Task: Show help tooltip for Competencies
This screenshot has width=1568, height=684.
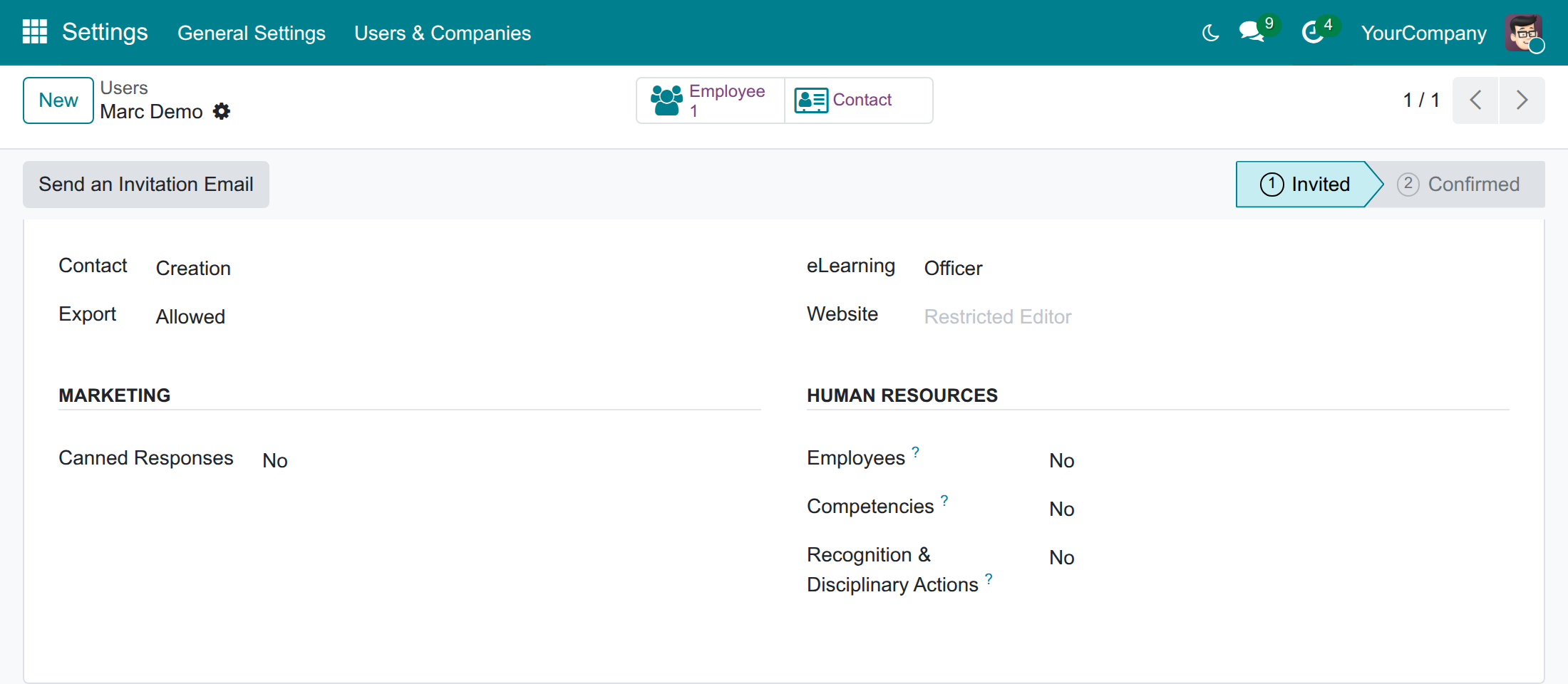Action: coord(944,500)
